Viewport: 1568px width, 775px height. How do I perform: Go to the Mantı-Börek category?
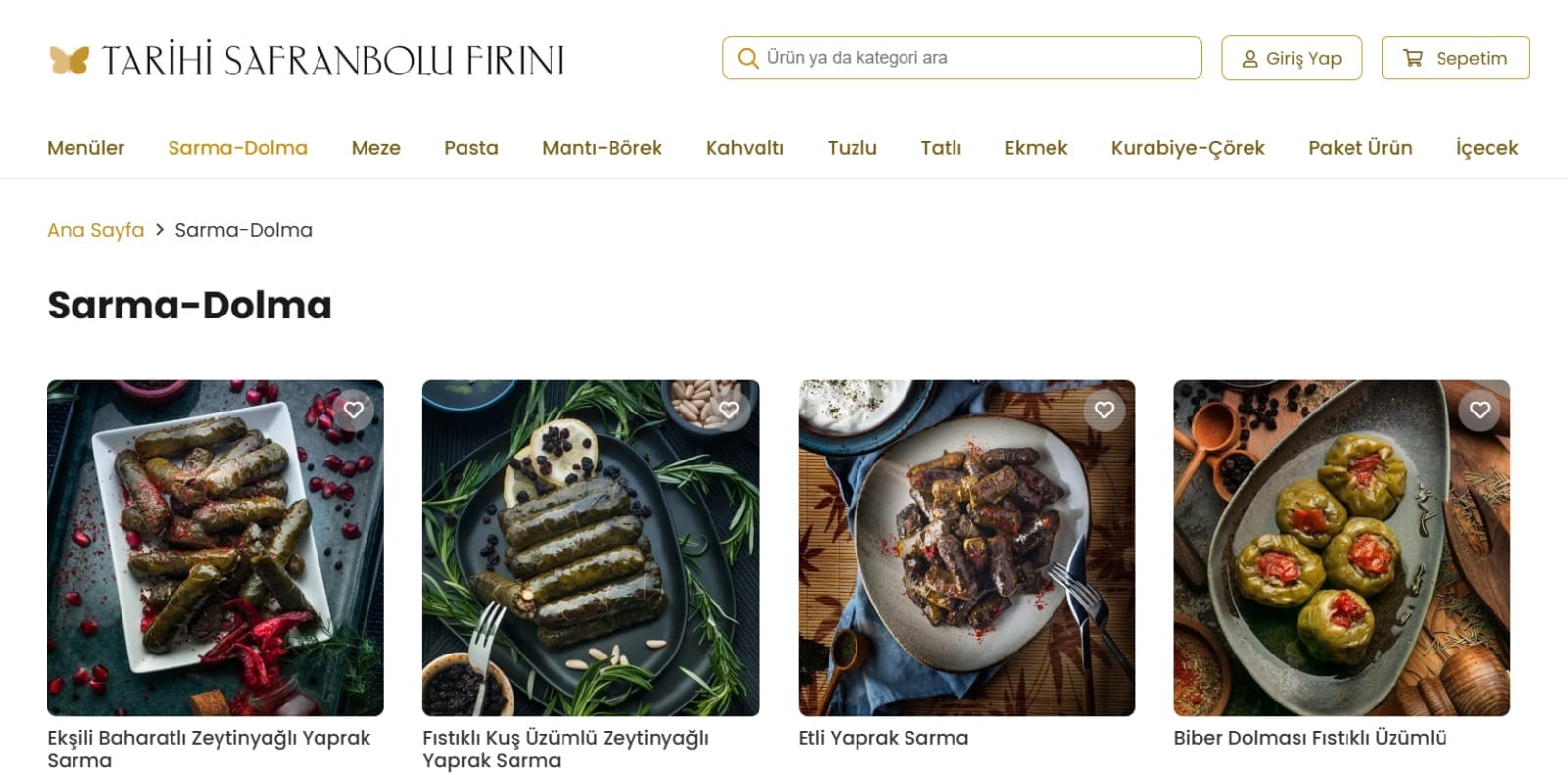602,148
